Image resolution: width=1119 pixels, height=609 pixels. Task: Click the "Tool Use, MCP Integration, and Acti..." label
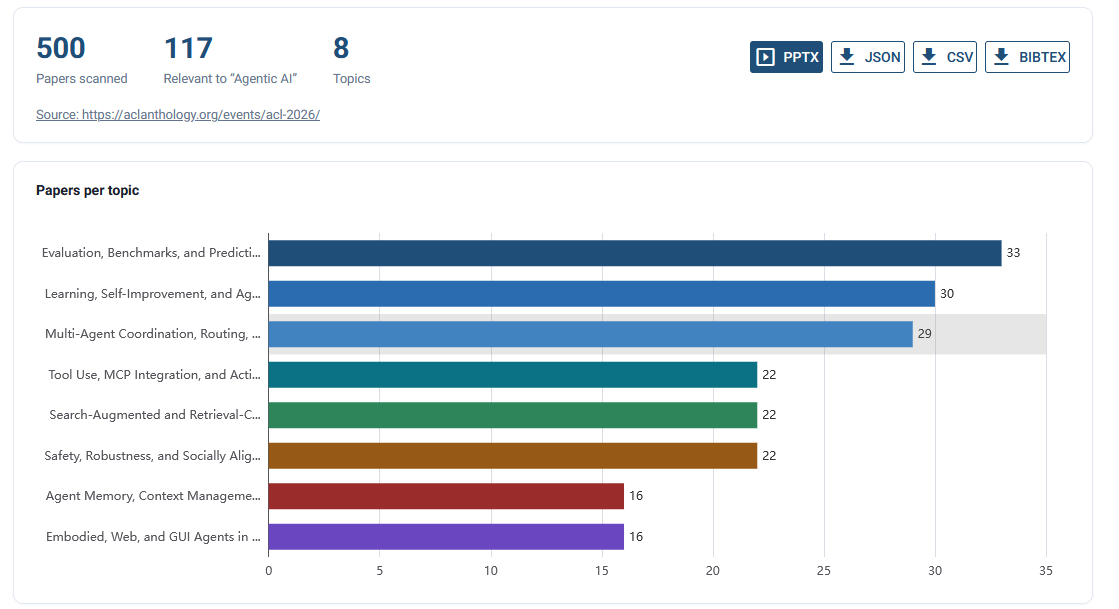(x=154, y=375)
